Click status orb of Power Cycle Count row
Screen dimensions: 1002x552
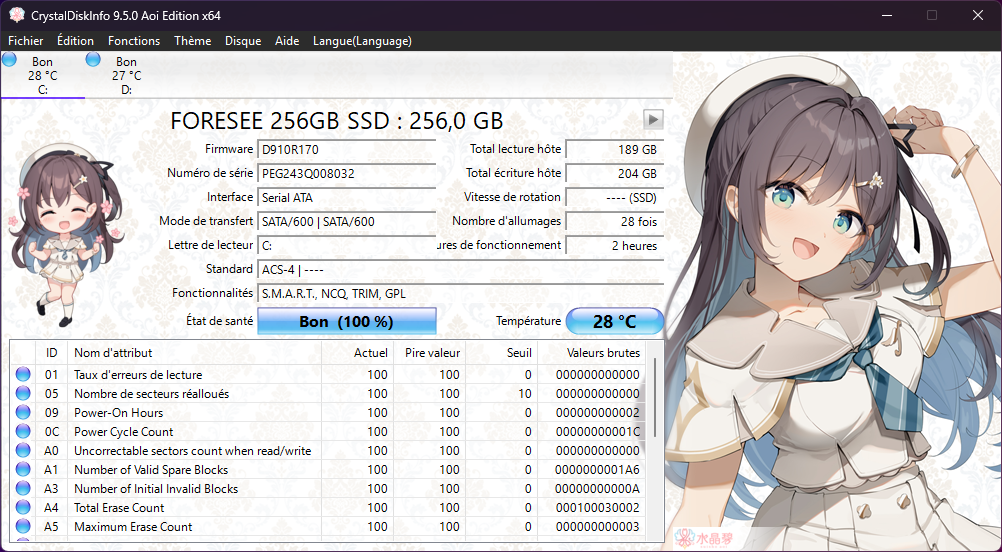tap(23, 431)
